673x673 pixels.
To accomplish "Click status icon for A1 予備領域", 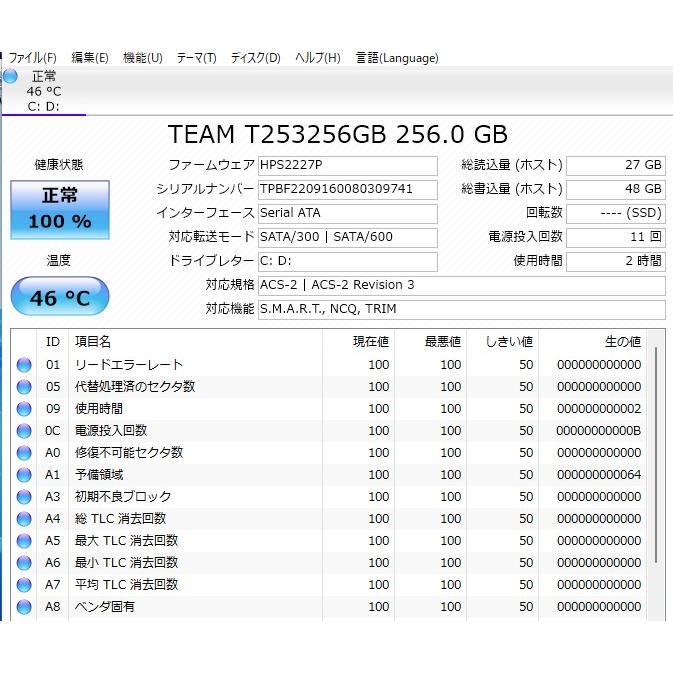I will (24, 475).
